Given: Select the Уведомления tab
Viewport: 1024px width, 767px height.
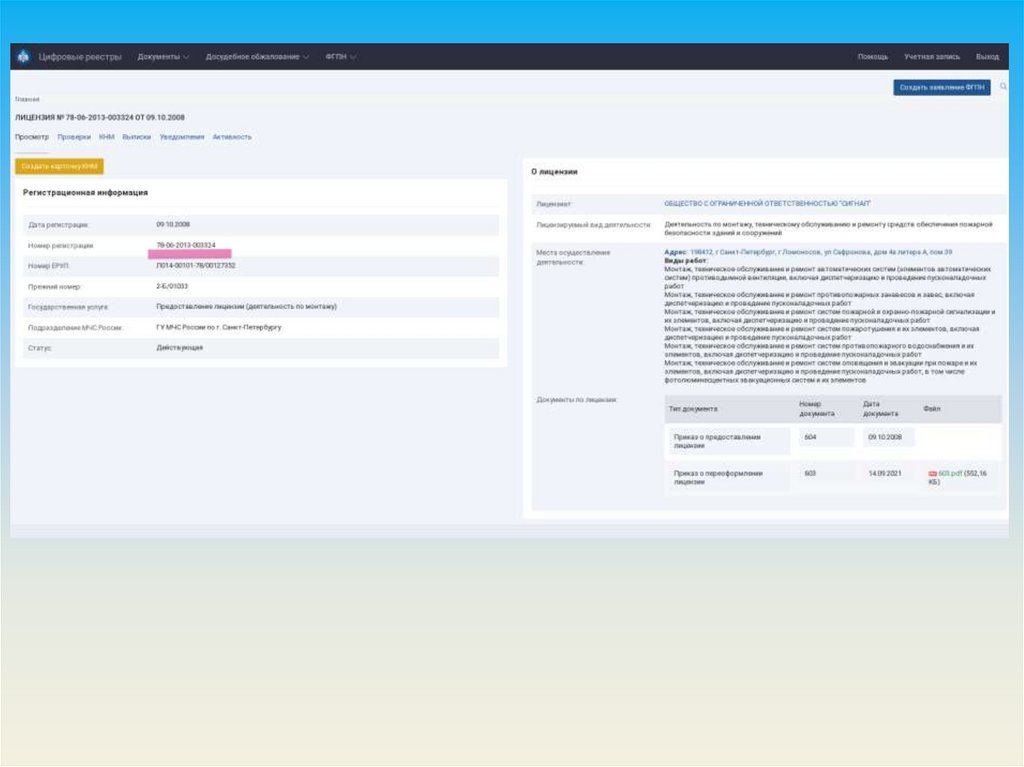Looking at the screenshot, I should pyautogui.click(x=182, y=137).
